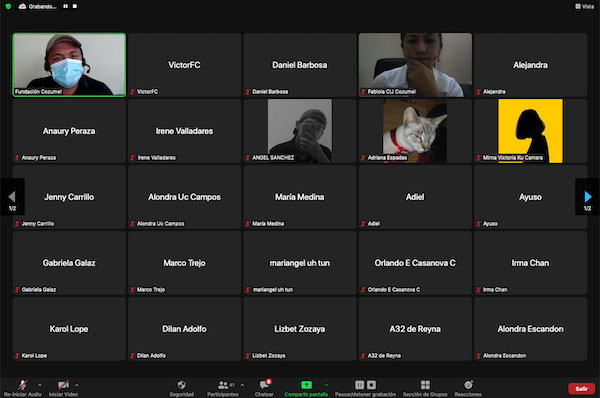The image size is (600, 398).
Task: Open the Participantes panel icon
Action: [223, 385]
